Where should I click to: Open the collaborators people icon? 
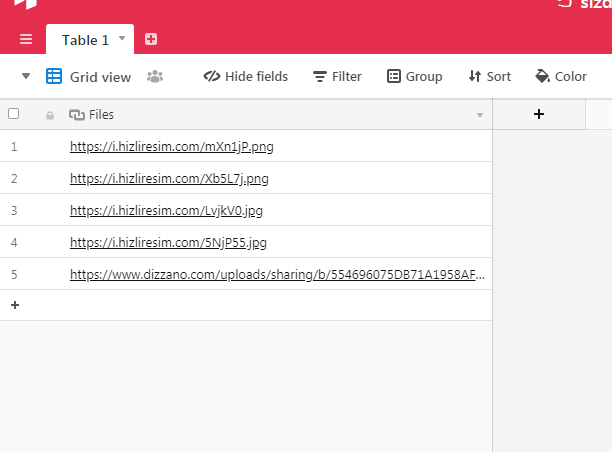(x=155, y=76)
